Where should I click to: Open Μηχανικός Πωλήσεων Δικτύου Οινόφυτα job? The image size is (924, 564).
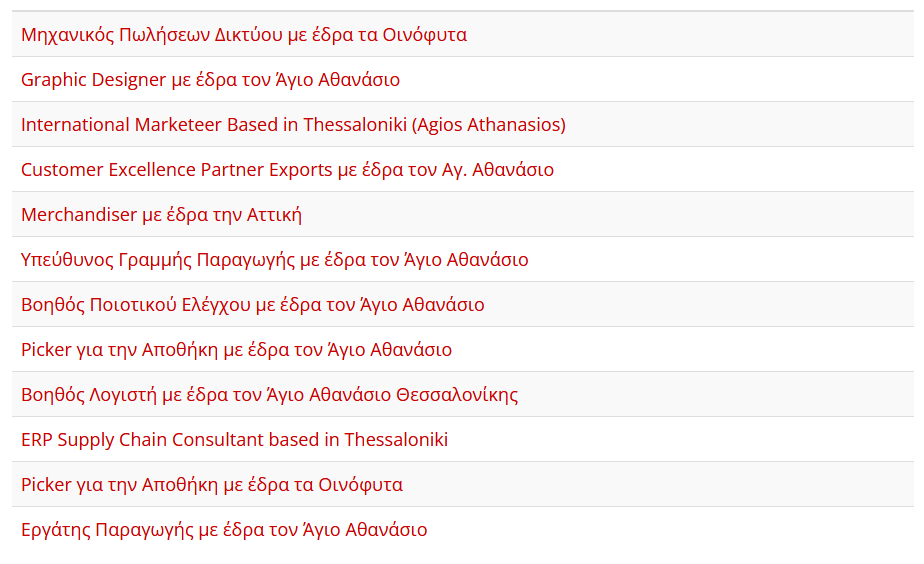point(244,35)
